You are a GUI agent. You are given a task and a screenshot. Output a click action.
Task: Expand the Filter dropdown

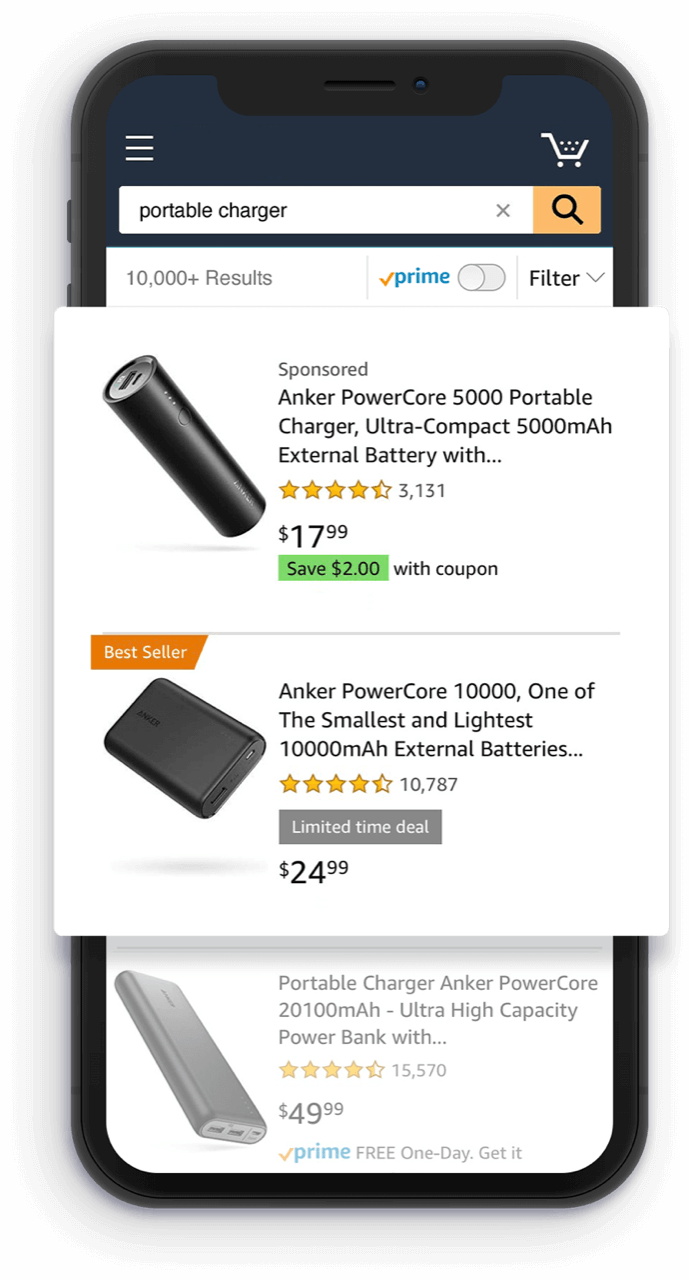(566, 278)
